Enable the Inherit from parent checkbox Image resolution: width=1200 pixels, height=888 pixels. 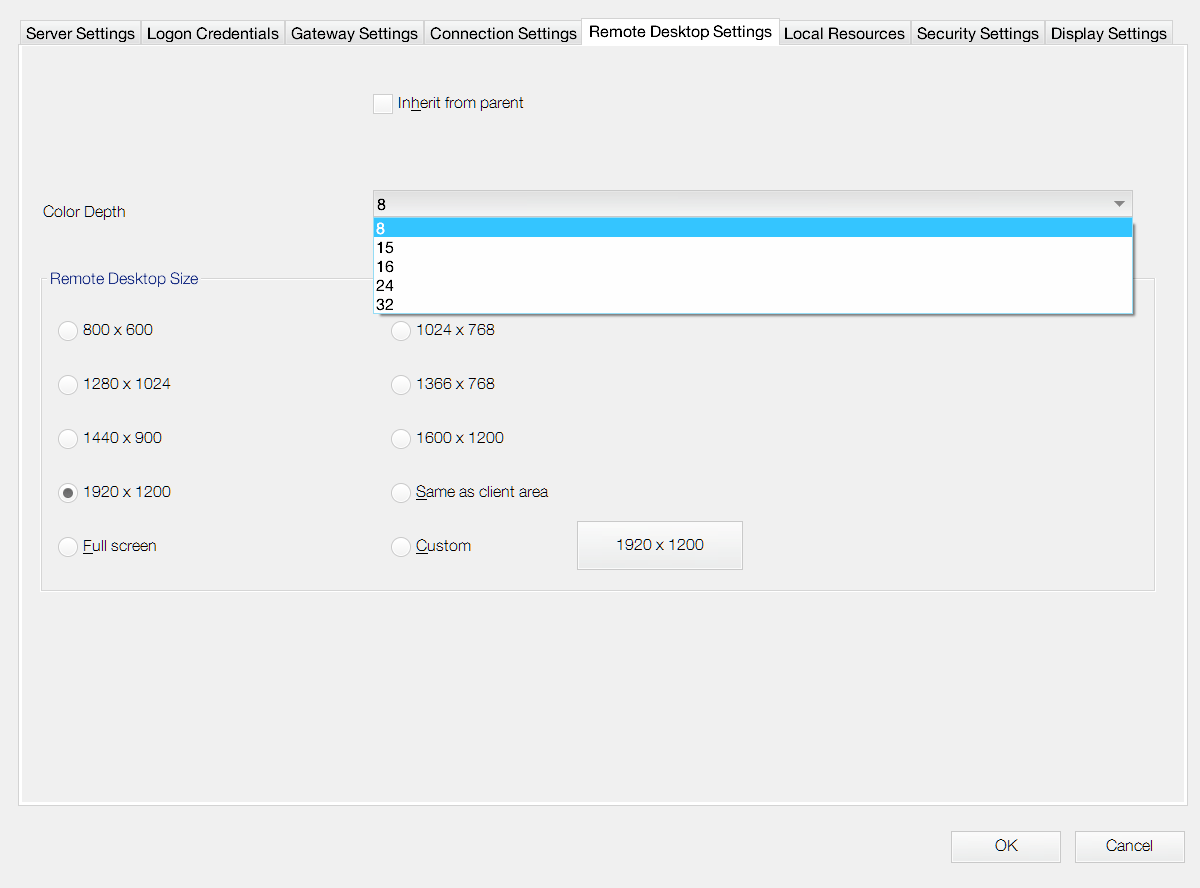click(x=383, y=104)
